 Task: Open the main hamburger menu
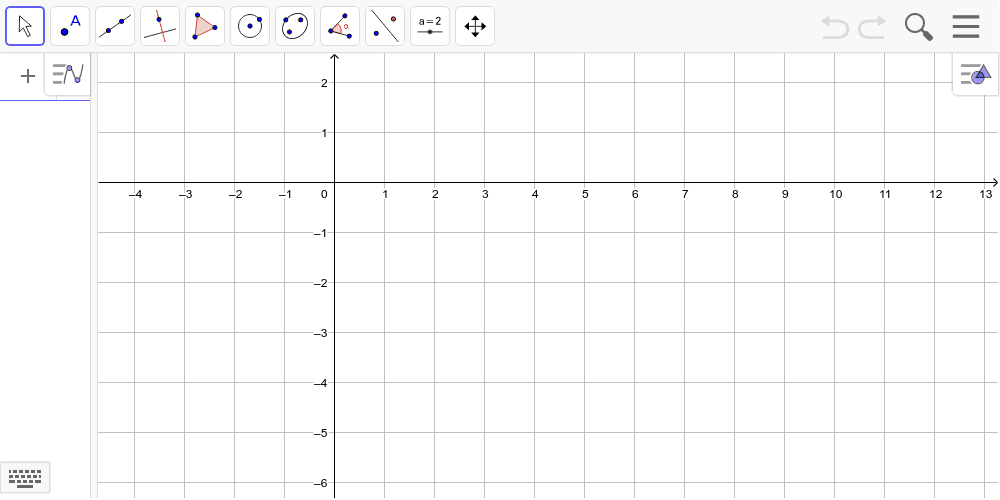click(x=966, y=27)
